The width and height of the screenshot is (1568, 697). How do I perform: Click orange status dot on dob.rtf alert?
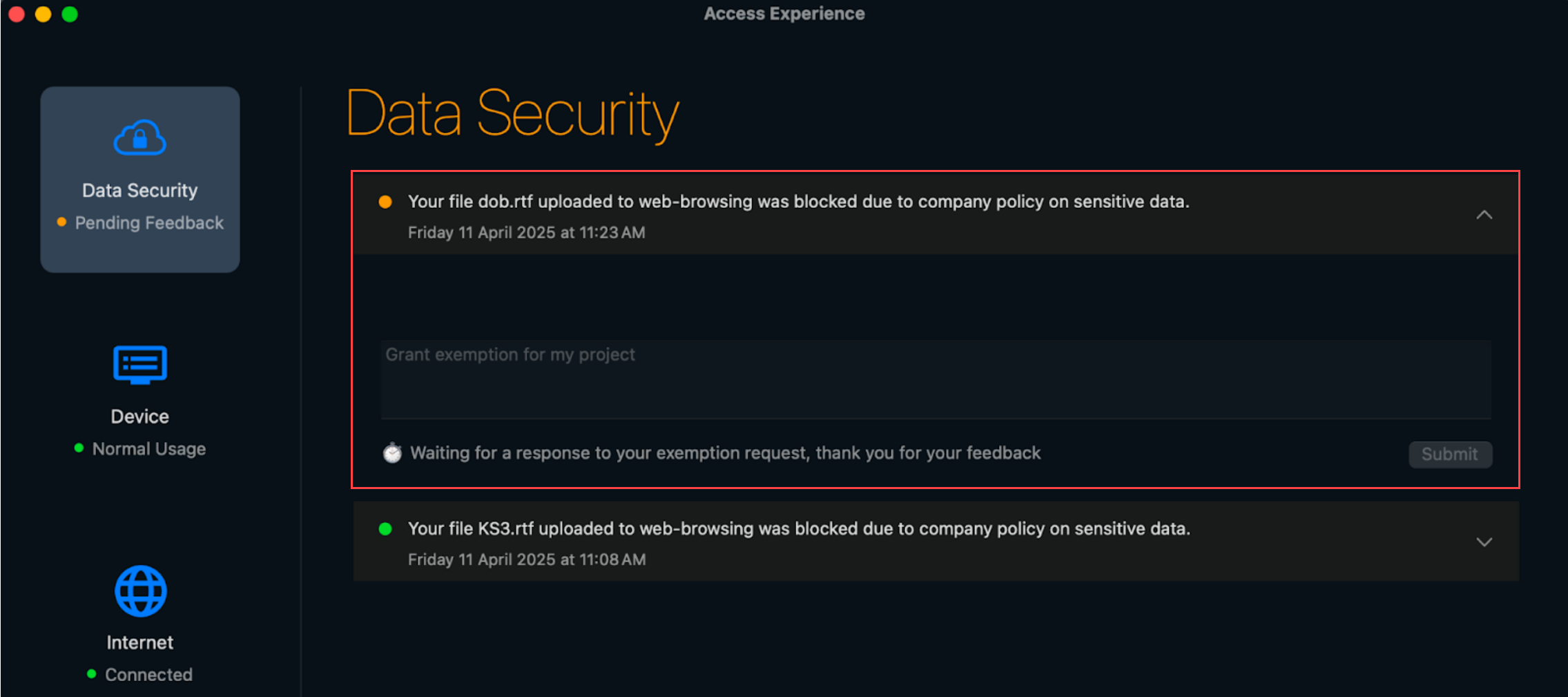coord(385,202)
